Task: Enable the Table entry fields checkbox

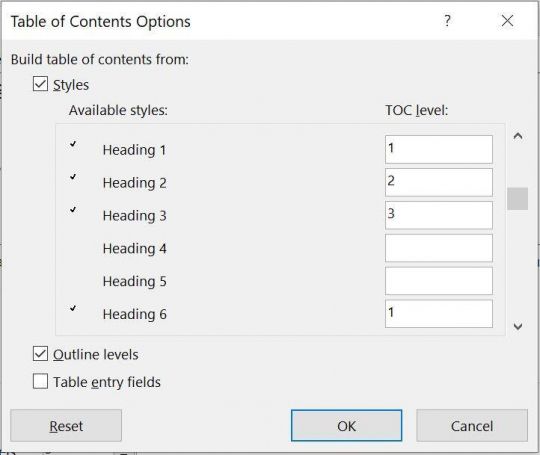Action: coord(40,381)
